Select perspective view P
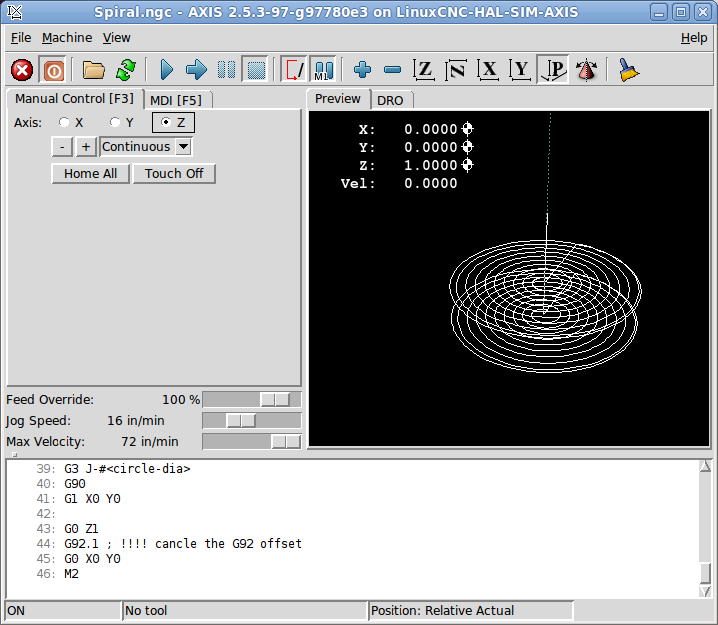718x625 pixels. [553, 71]
